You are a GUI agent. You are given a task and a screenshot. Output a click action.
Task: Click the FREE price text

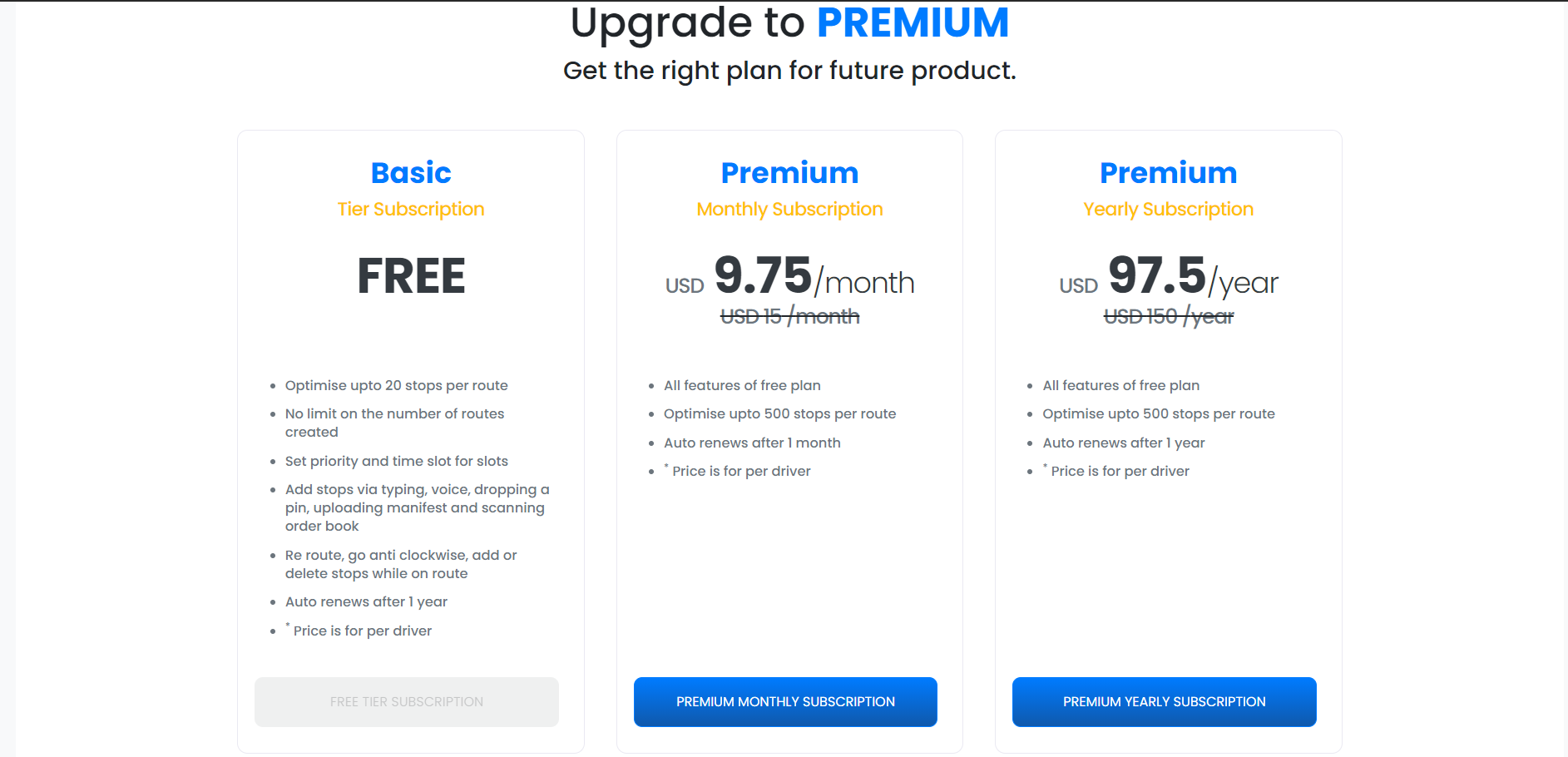[x=411, y=276]
